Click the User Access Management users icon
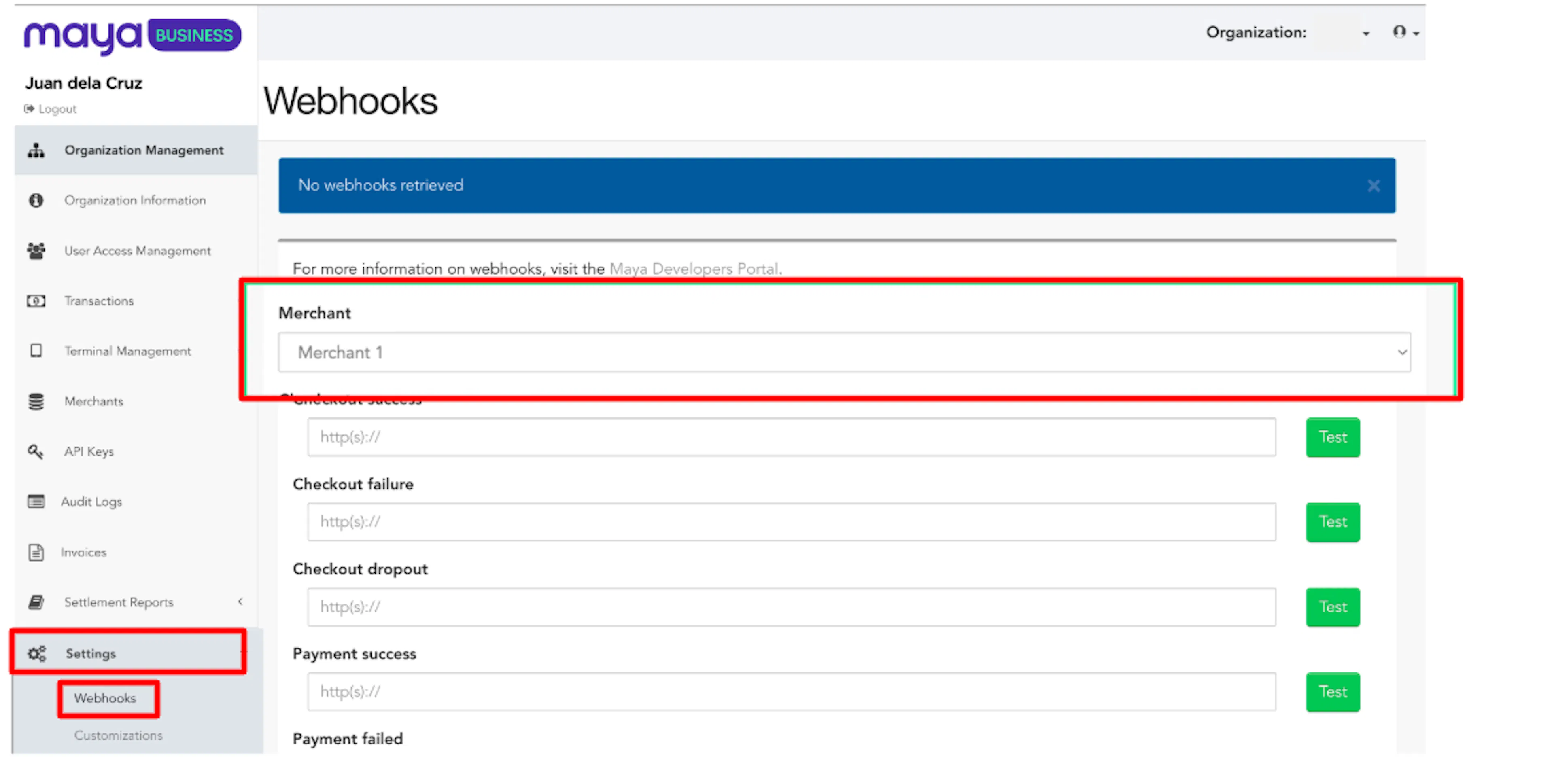The image size is (1554, 784). coord(36,251)
